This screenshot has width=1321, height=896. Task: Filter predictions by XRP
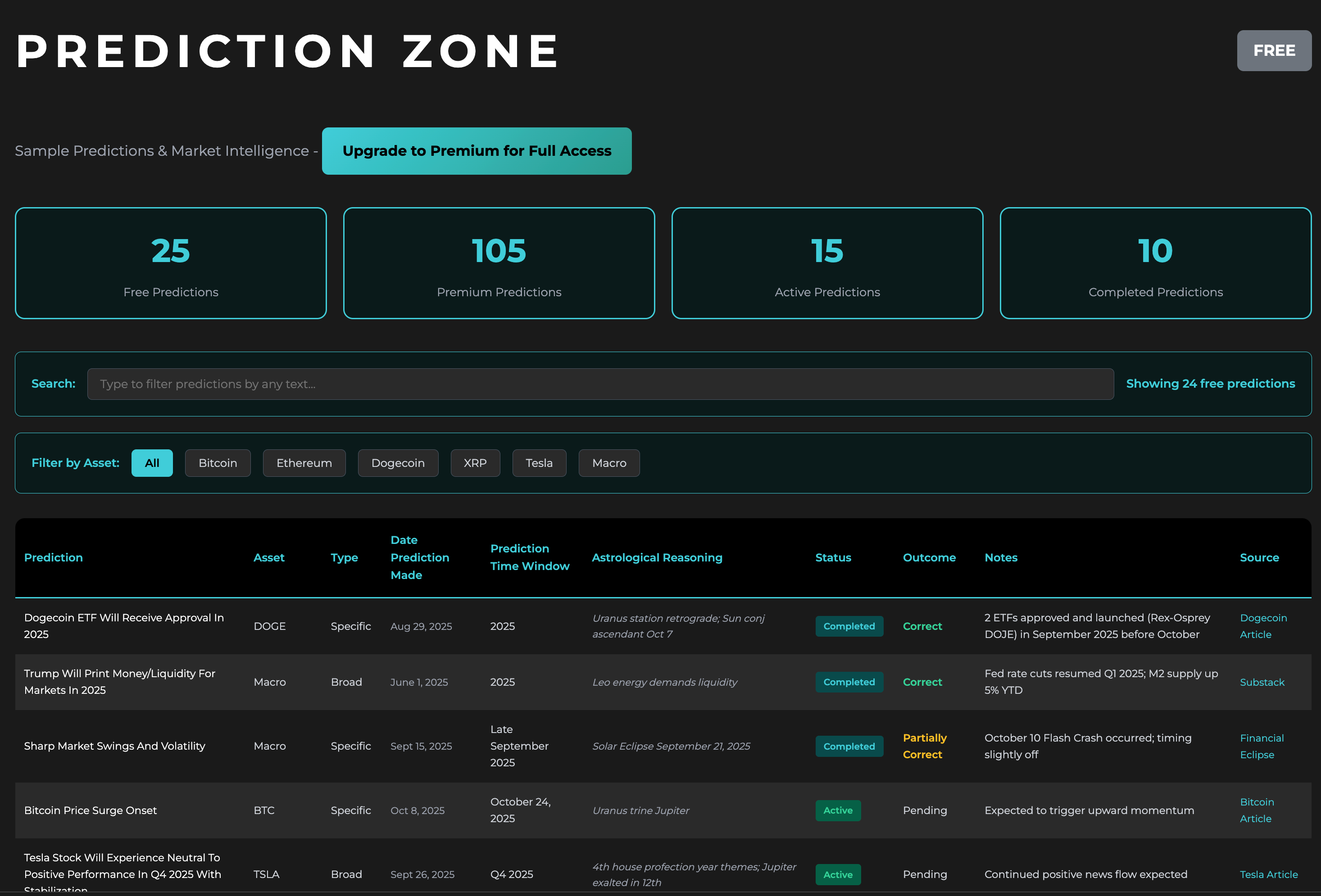tap(475, 463)
